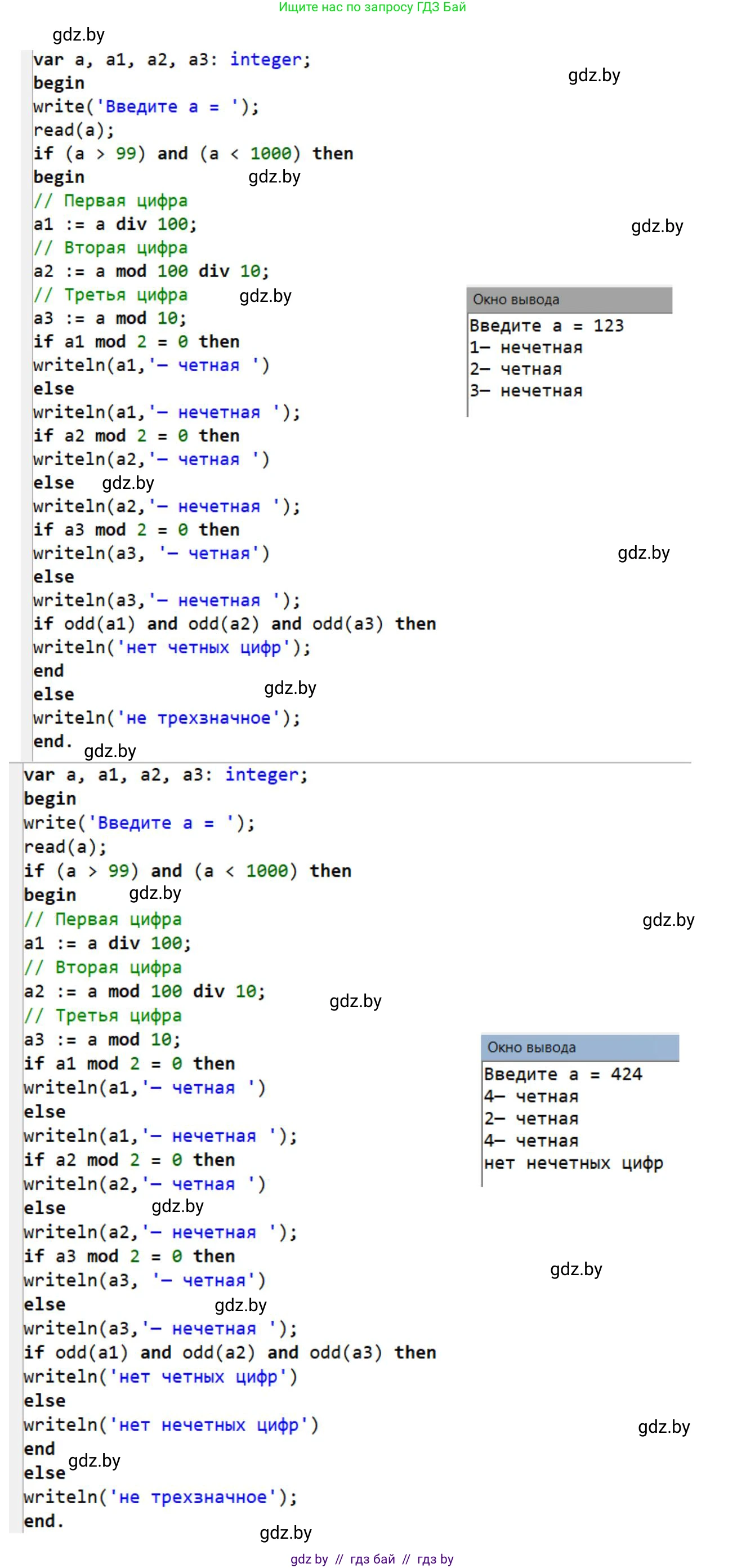Open the "гдз by" footer link
Screen dimensions: 746x1568
pos(435,1559)
